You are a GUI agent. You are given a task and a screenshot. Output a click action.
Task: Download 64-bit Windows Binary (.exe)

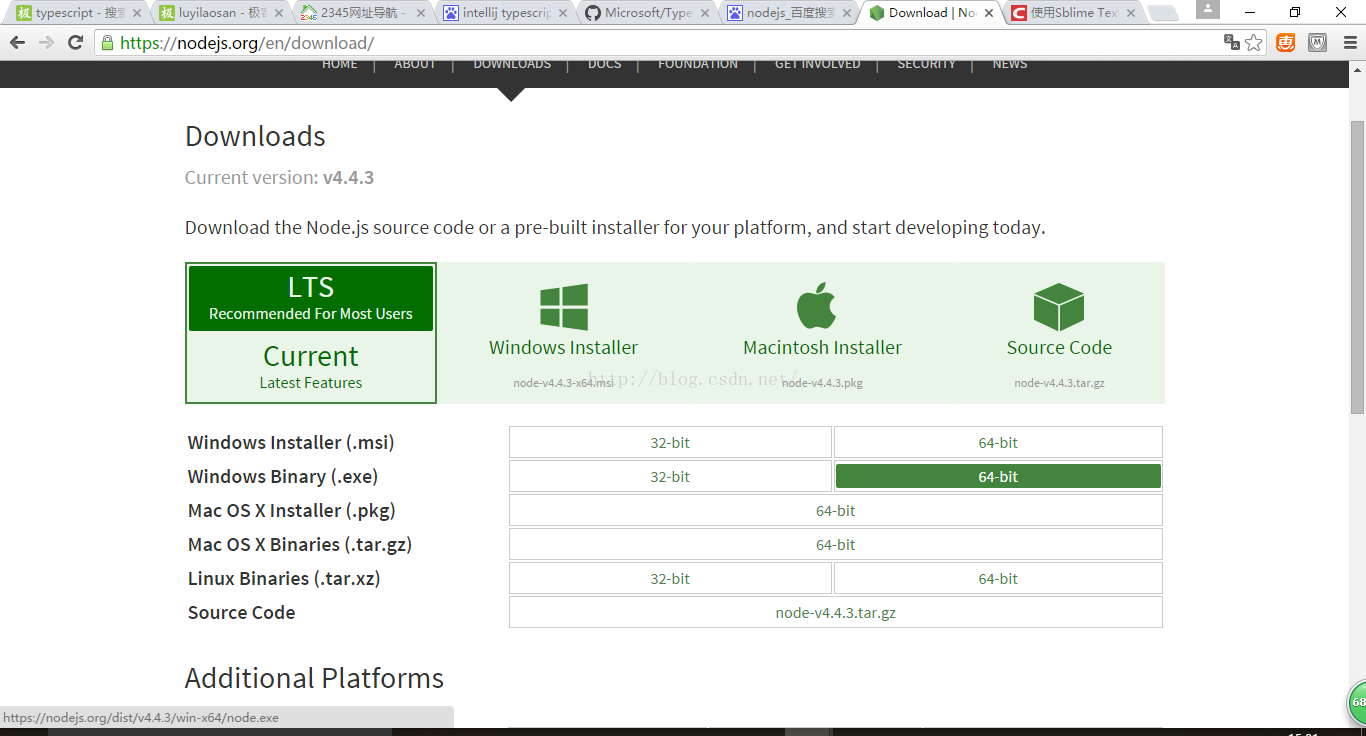pyautogui.click(x=998, y=476)
